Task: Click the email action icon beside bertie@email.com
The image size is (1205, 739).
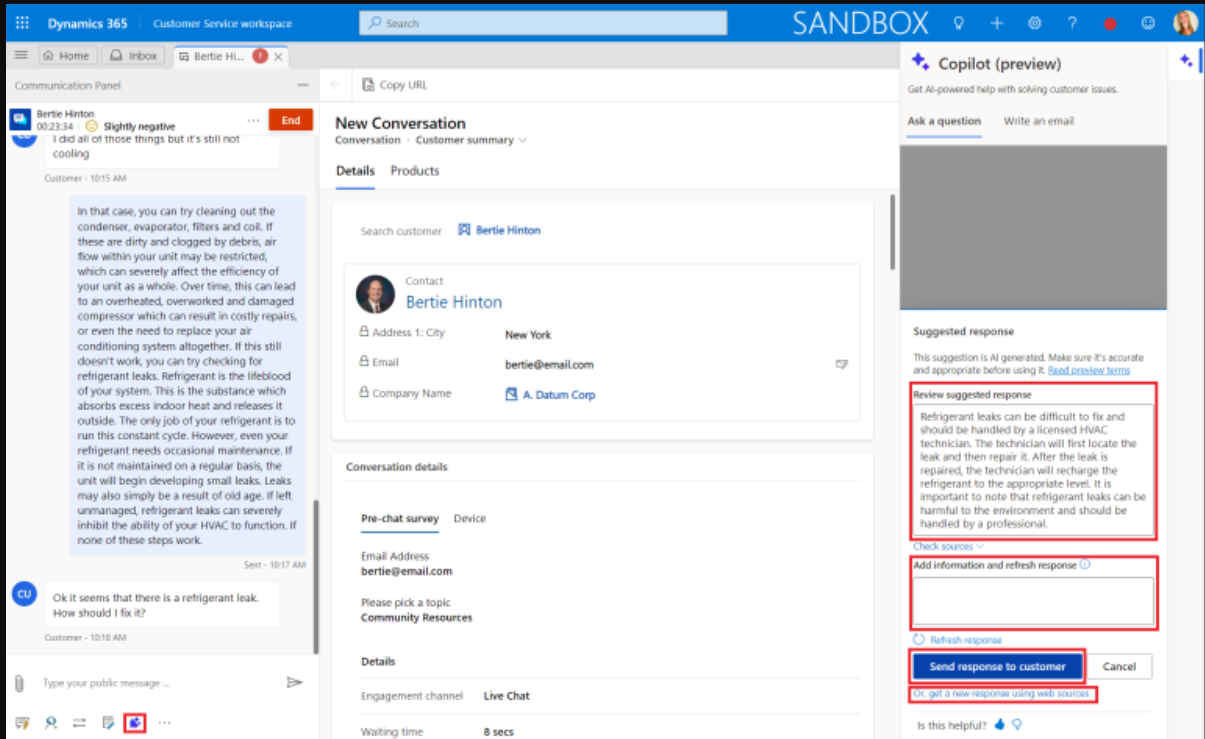Action: click(842, 365)
